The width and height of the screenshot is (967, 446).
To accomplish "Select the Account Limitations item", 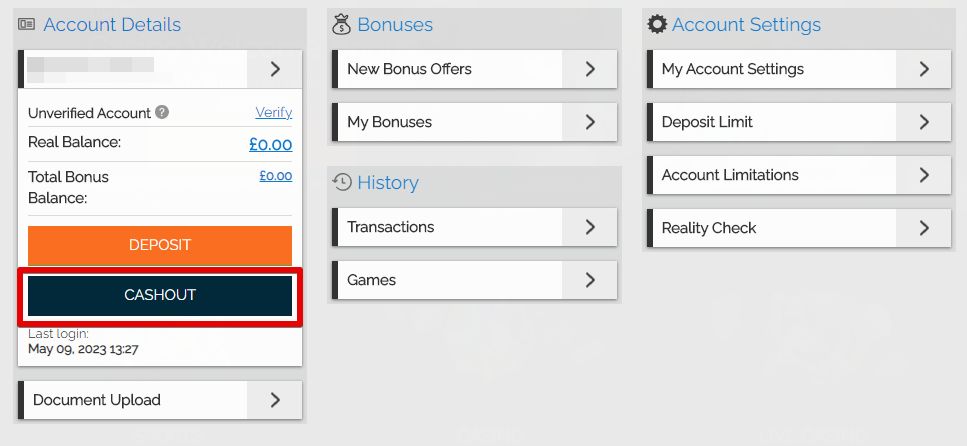I will pyautogui.click(x=799, y=175).
